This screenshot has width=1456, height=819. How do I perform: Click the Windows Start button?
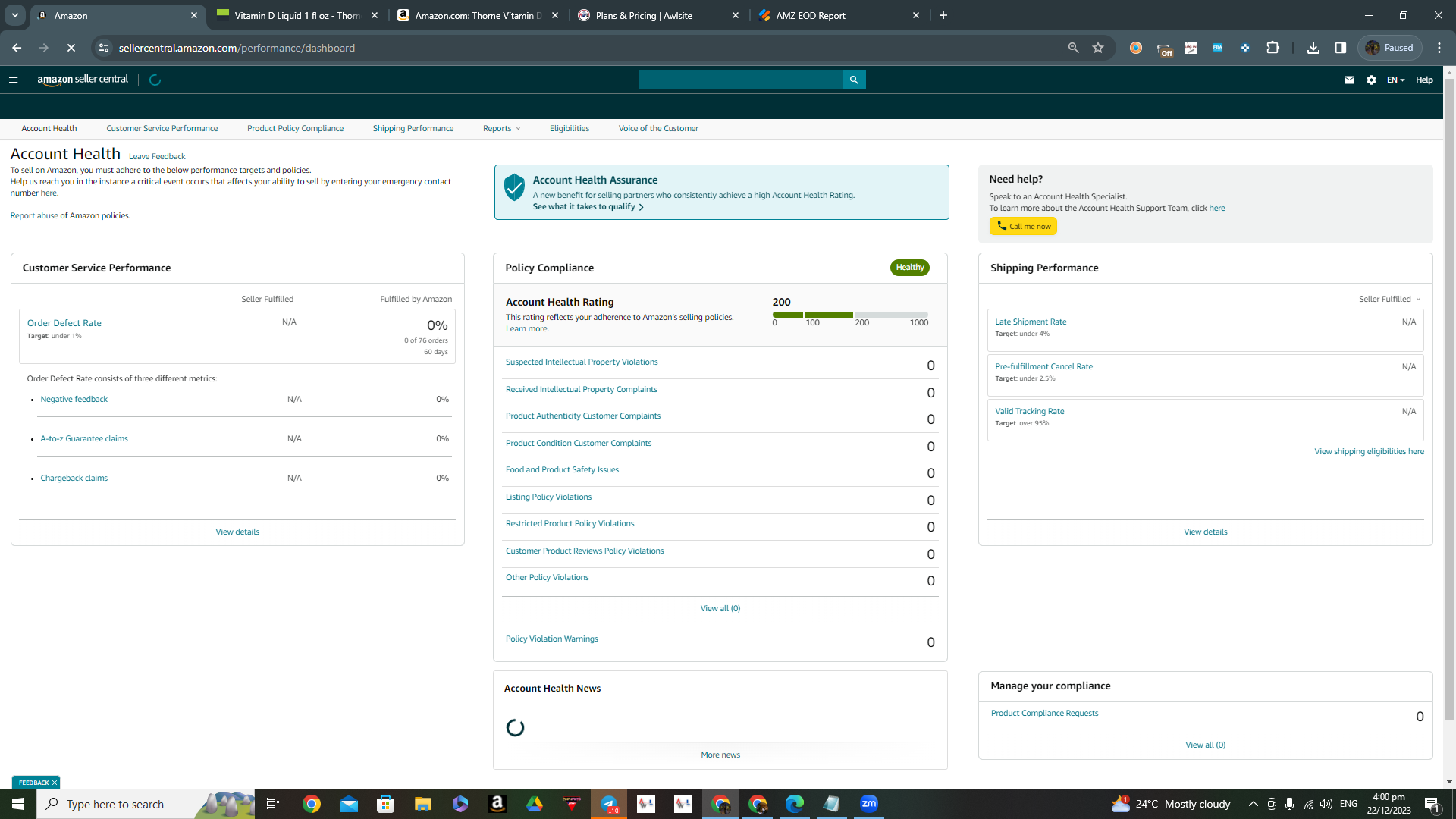[18, 804]
